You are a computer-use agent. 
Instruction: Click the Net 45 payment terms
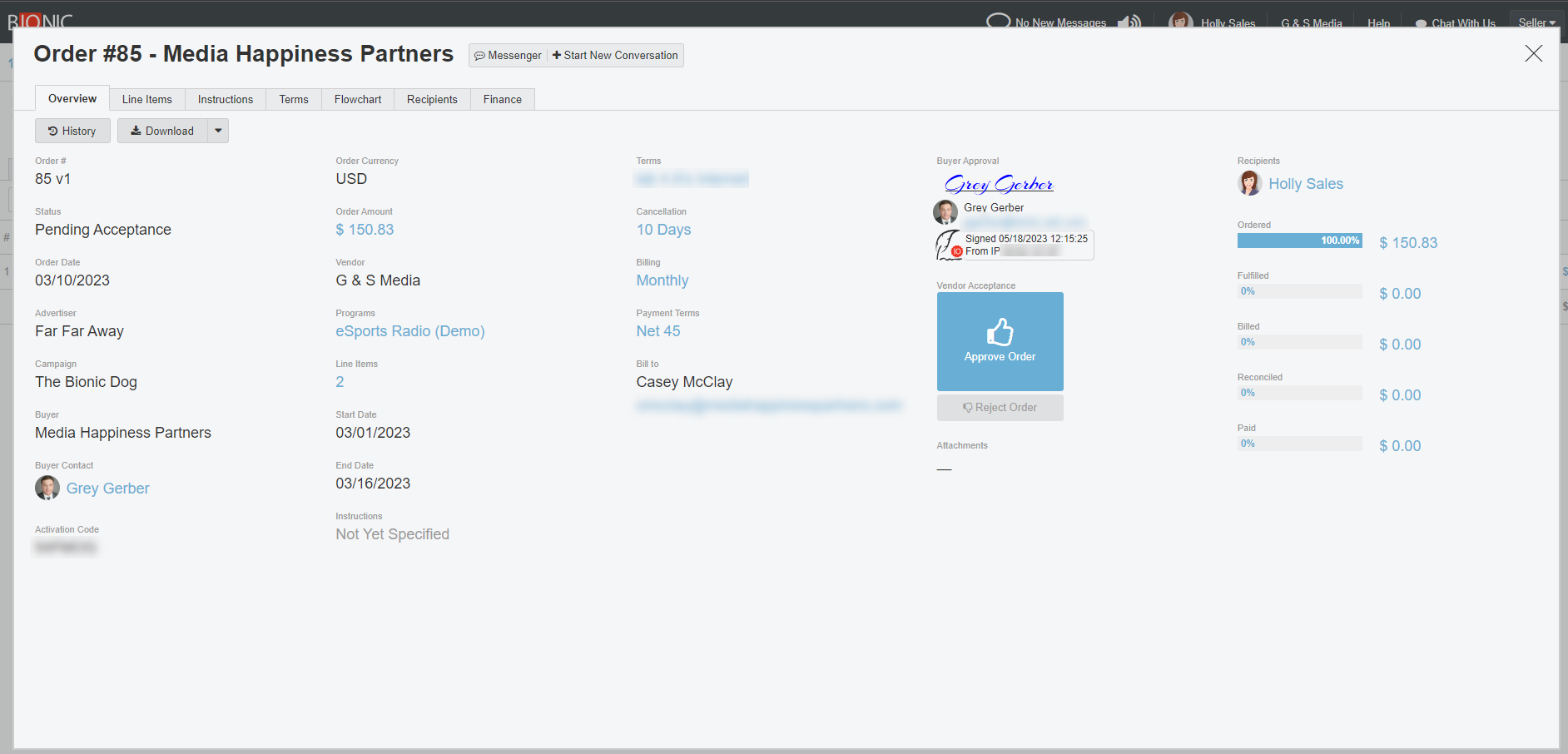(657, 331)
